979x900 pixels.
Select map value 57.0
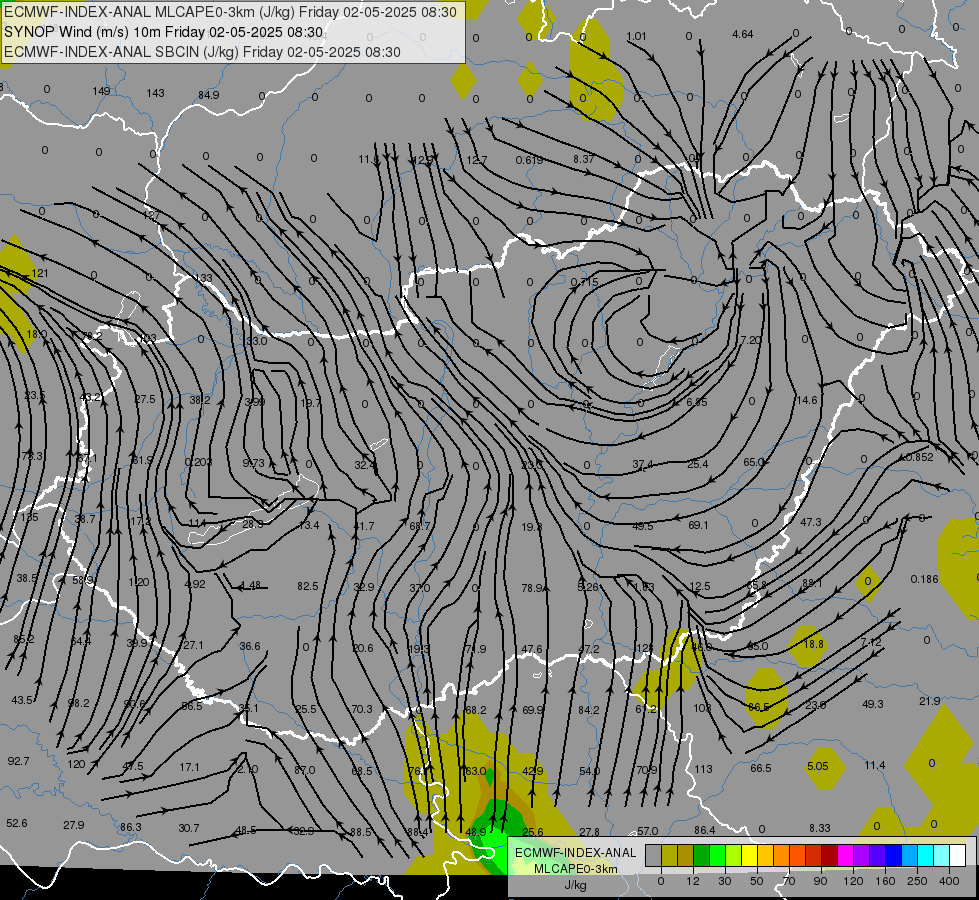(x=647, y=831)
